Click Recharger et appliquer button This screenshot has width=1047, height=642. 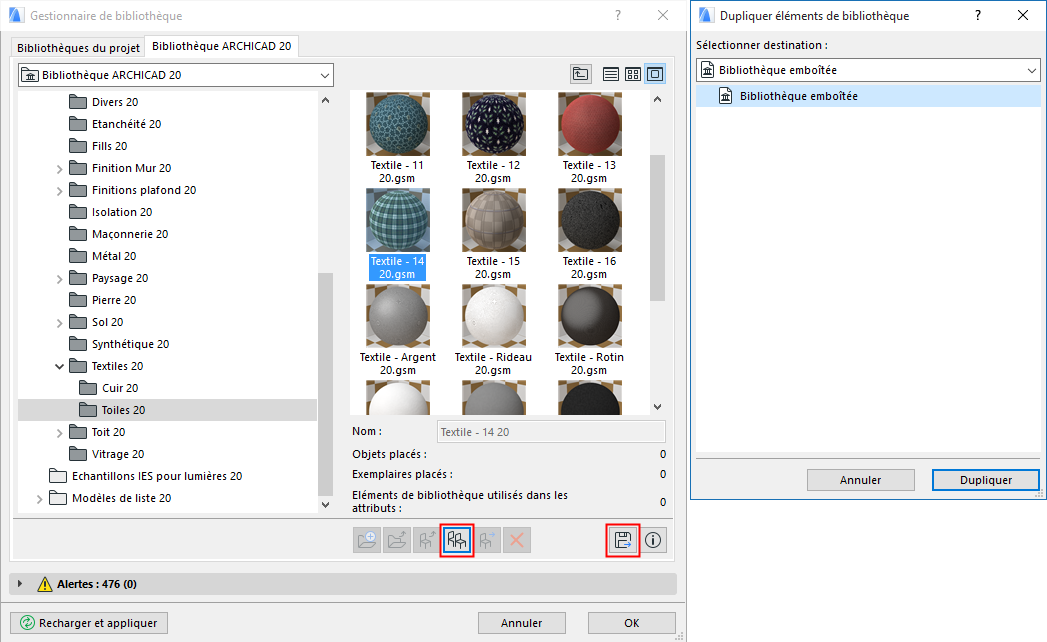[89, 623]
